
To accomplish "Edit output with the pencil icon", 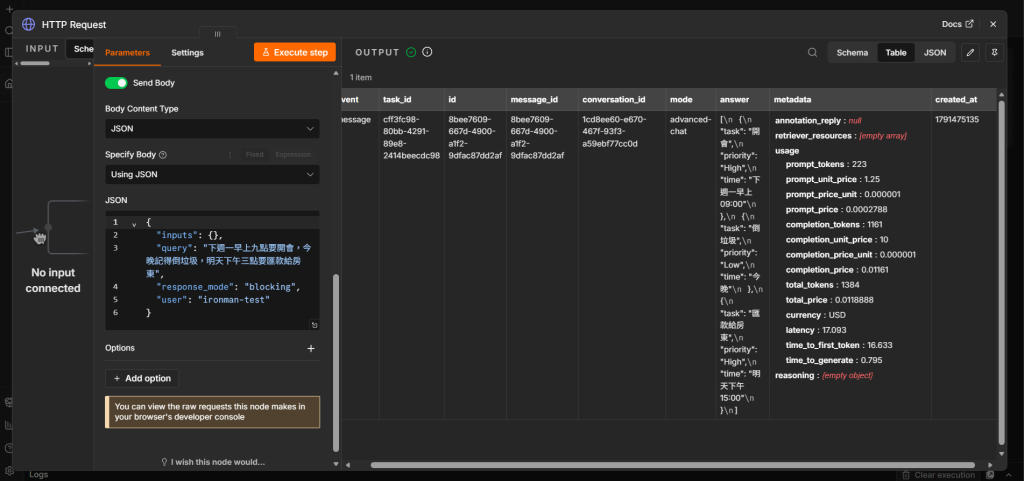I will point(970,53).
